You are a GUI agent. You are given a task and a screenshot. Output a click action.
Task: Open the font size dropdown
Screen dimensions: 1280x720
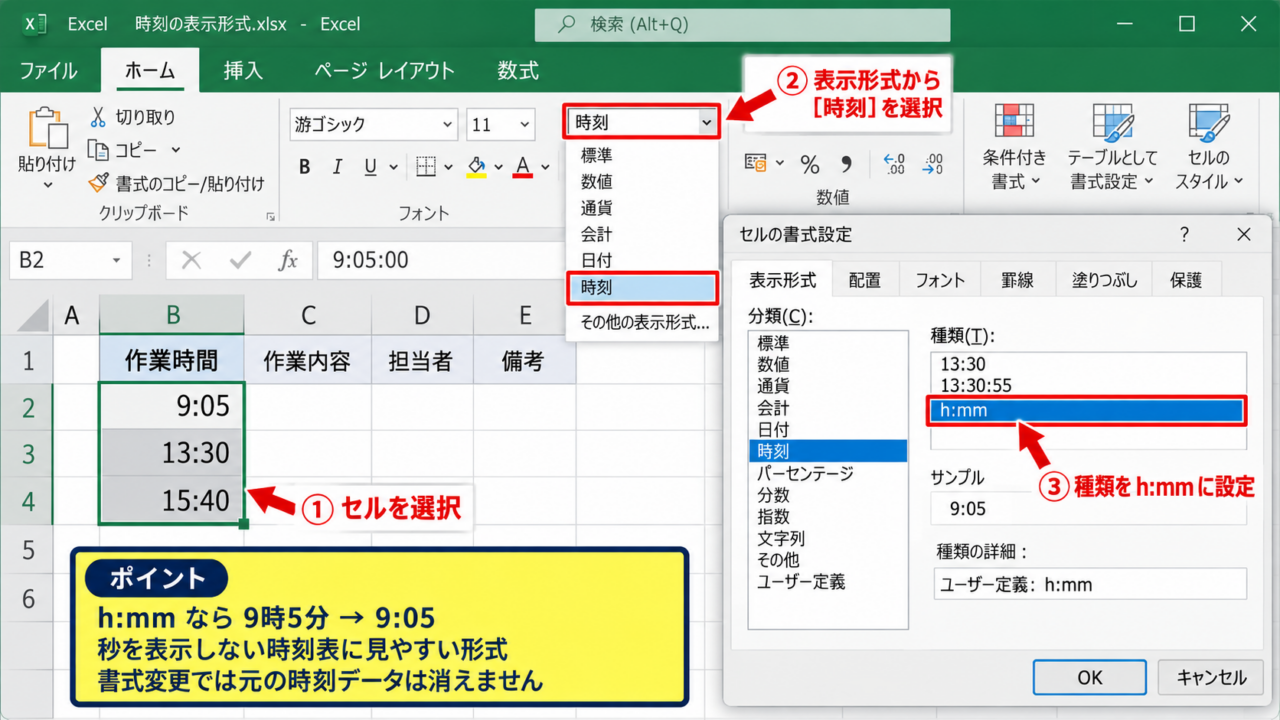click(x=525, y=125)
